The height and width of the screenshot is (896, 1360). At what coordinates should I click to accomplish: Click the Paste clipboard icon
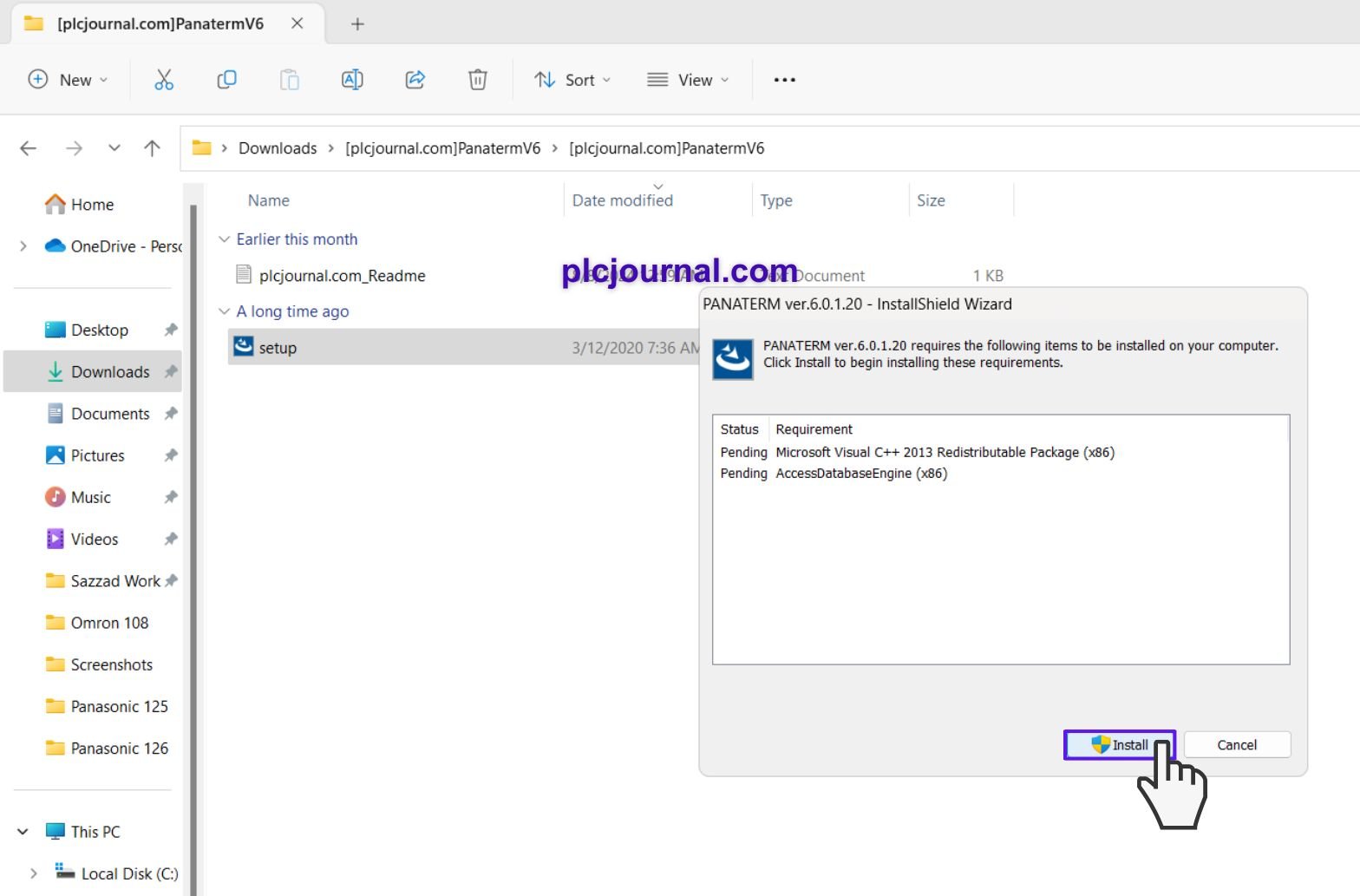pyautogui.click(x=290, y=80)
